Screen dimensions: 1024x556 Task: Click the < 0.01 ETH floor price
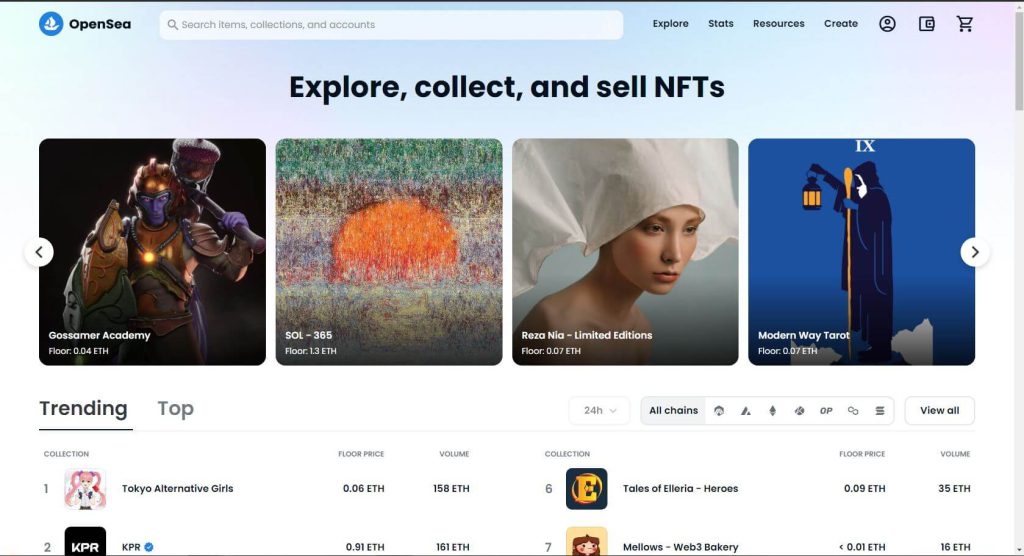862,548
